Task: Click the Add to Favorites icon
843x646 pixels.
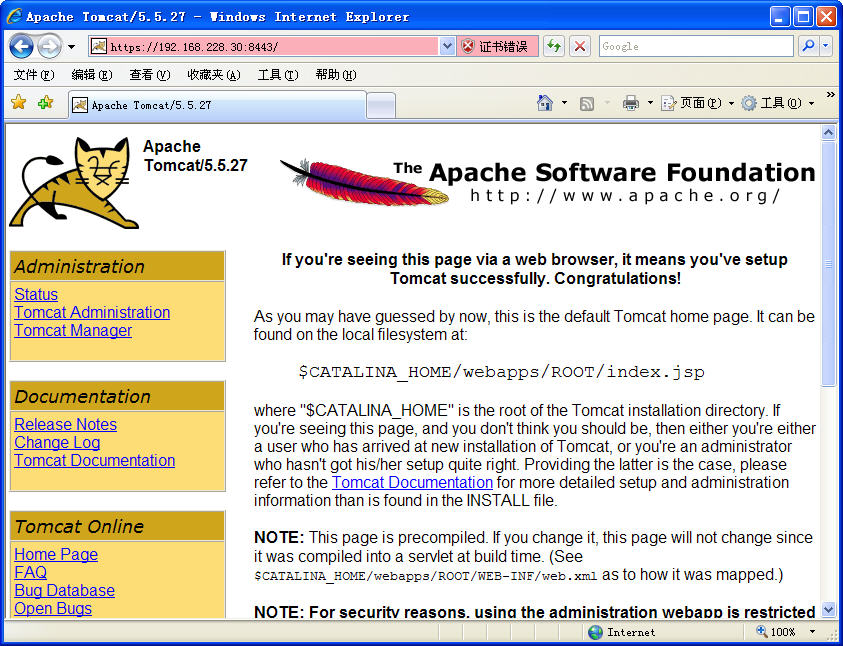Action: pos(45,103)
